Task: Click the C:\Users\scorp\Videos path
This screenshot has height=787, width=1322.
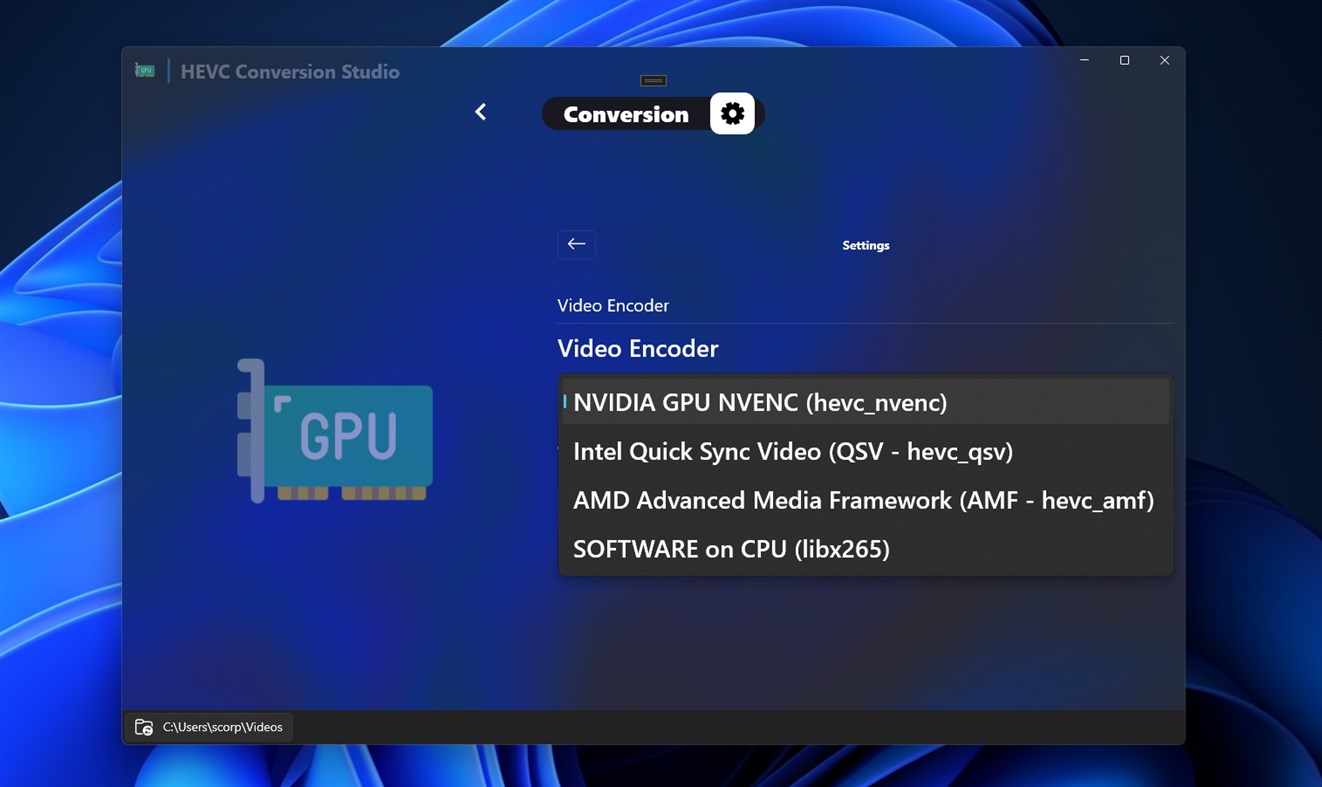Action: pos(223,727)
